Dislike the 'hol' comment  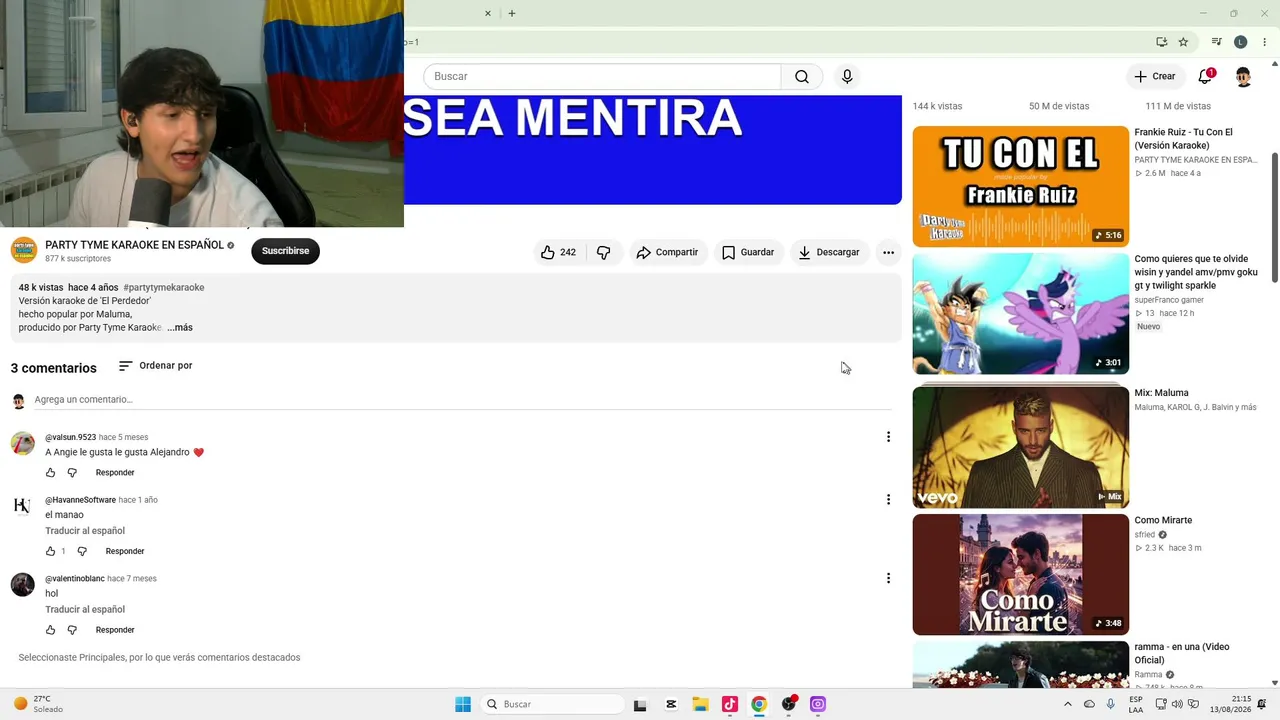click(72, 630)
